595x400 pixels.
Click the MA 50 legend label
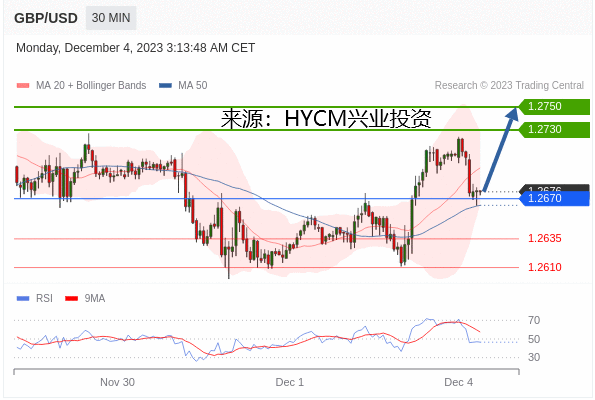click(193, 85)
